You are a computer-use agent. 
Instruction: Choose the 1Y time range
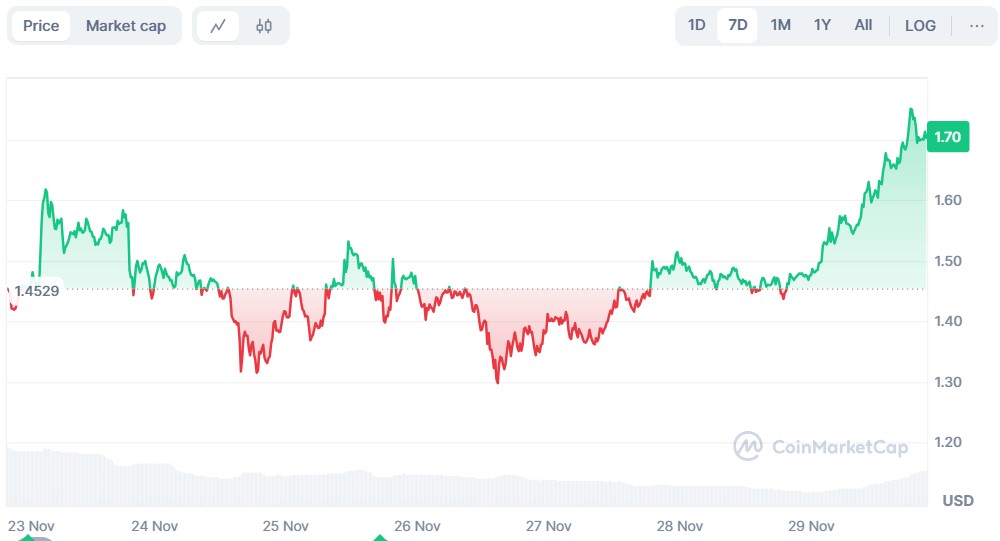(822, 26)
